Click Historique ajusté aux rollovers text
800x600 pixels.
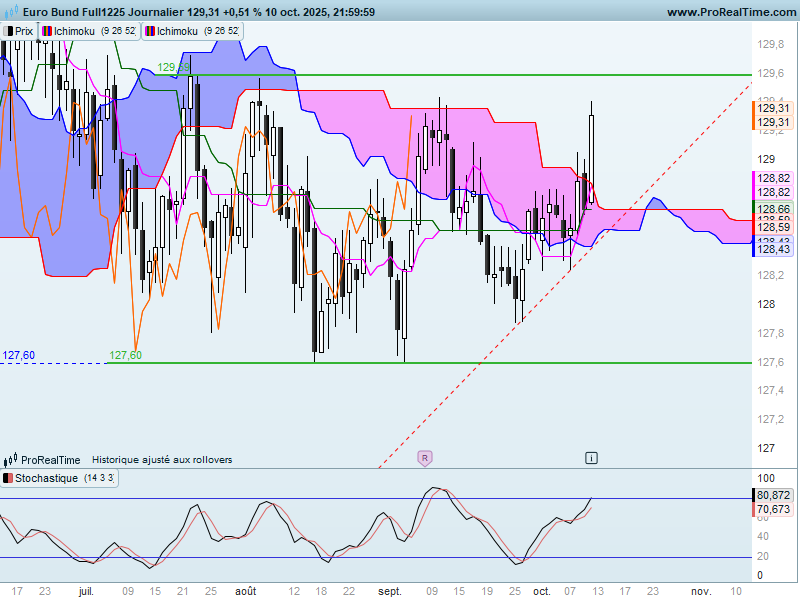(x=162, y=460)
